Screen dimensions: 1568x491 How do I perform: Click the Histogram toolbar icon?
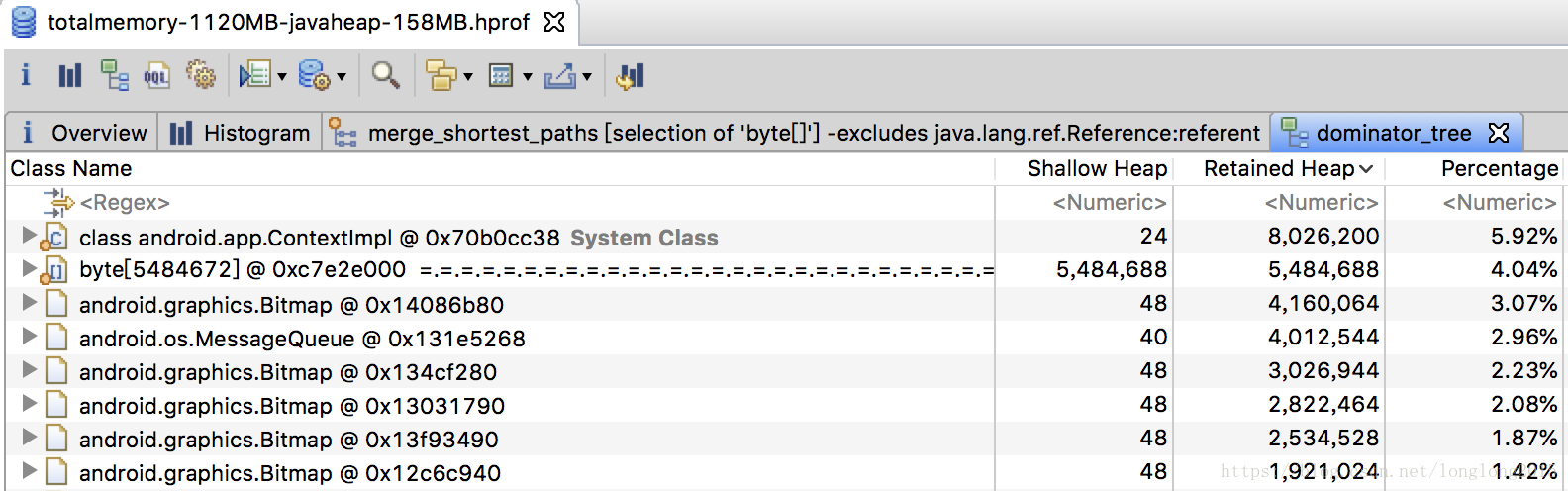(69, 75)
